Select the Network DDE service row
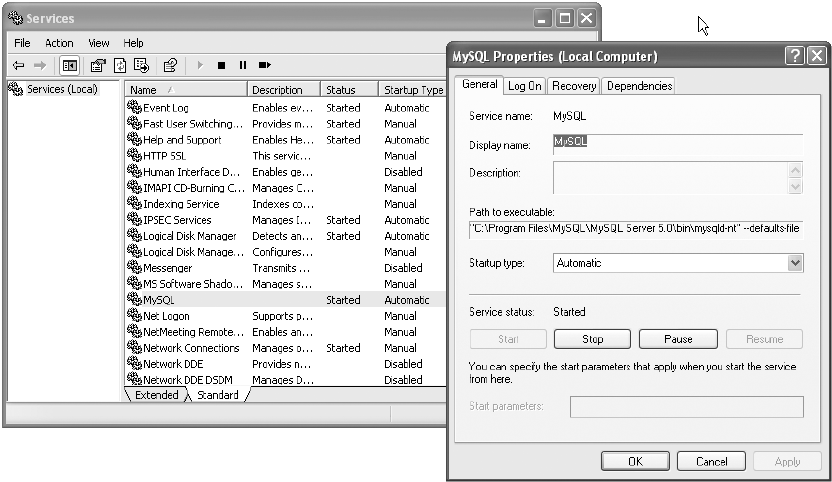 point(285,364)
